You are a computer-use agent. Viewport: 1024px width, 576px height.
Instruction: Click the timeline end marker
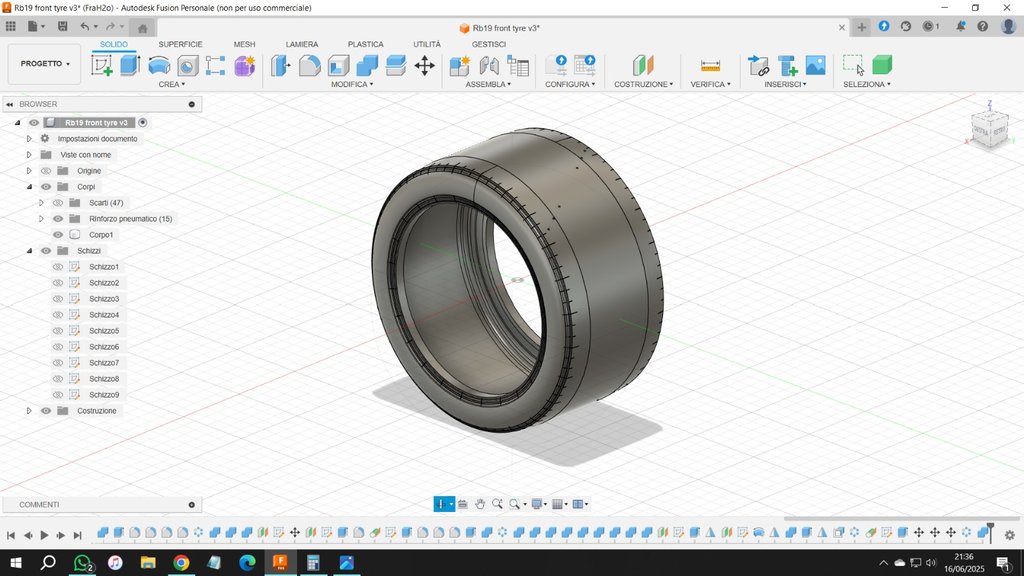[x=990, y=526]
